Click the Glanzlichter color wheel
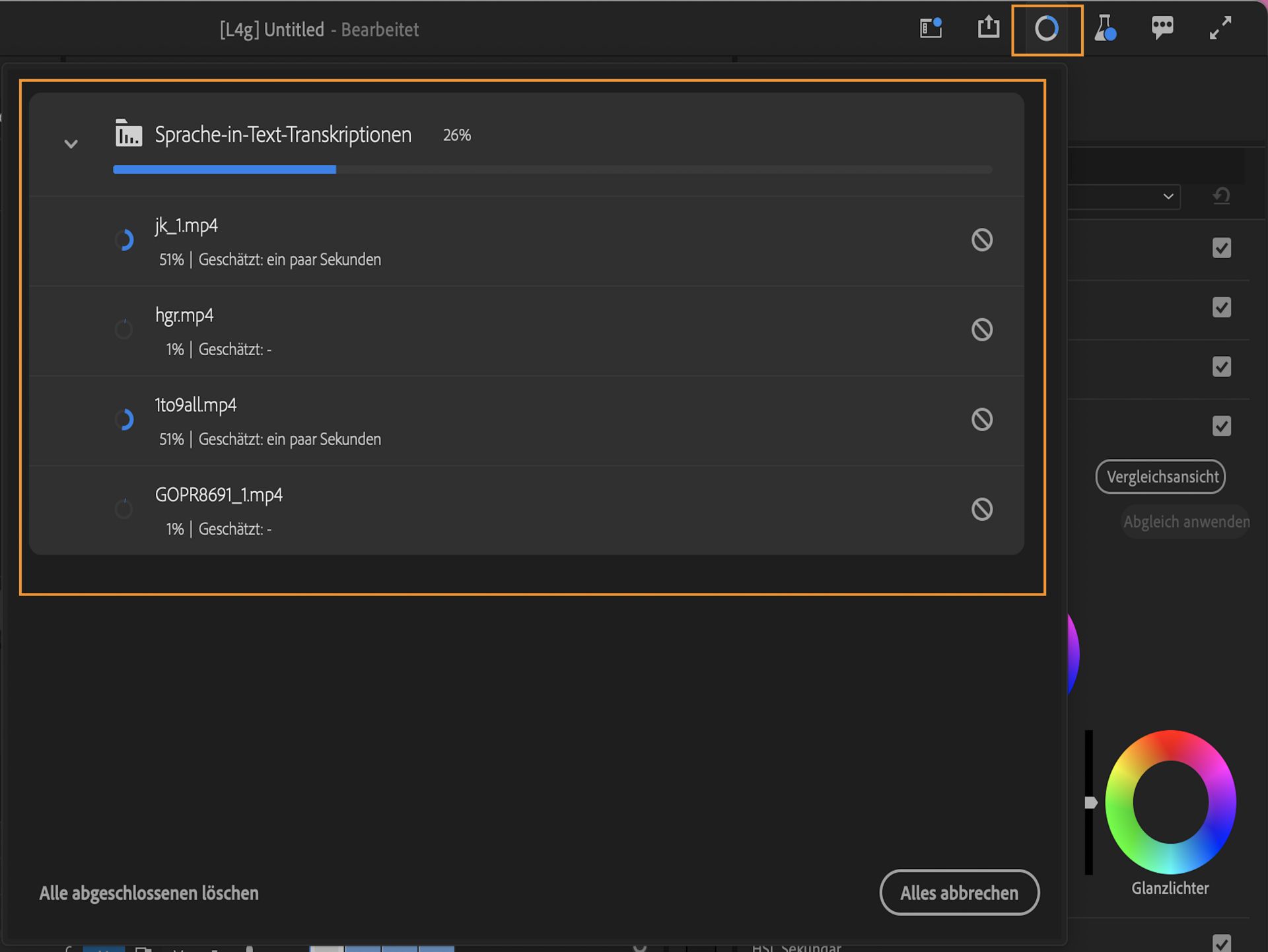The width and height of the screenshot is (1268, 952). [x=1170, y=802]
